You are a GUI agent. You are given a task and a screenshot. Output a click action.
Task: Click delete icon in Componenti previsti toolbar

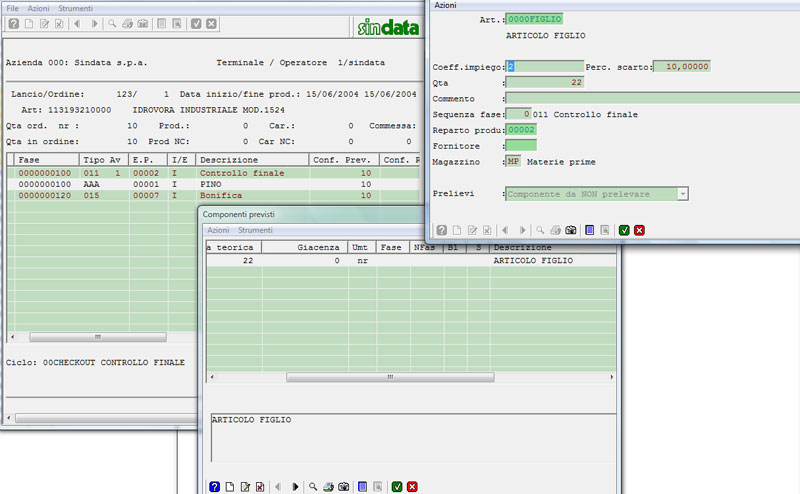(260, 486)
